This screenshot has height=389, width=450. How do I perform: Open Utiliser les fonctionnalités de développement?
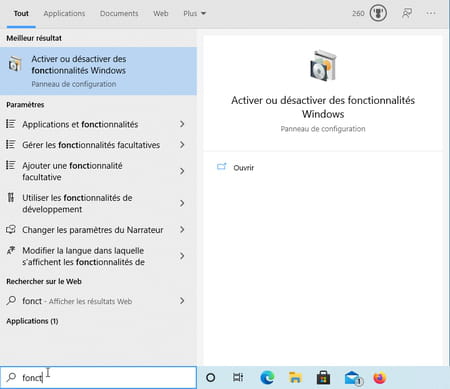pyautogui.click(x=98, y=203)
